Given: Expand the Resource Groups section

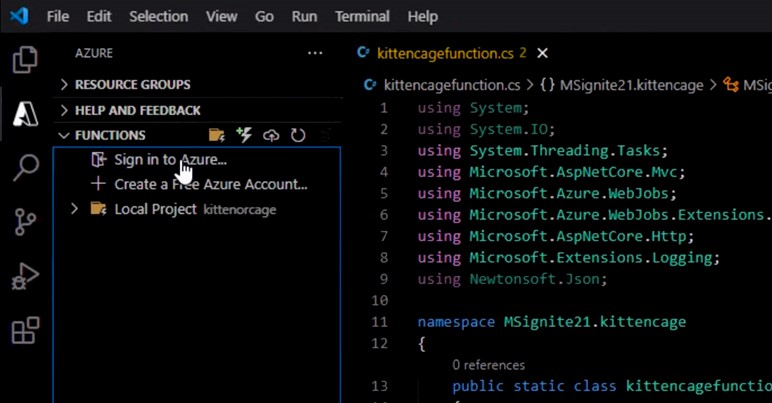Looking at the screenshot, I should (64, 85).
